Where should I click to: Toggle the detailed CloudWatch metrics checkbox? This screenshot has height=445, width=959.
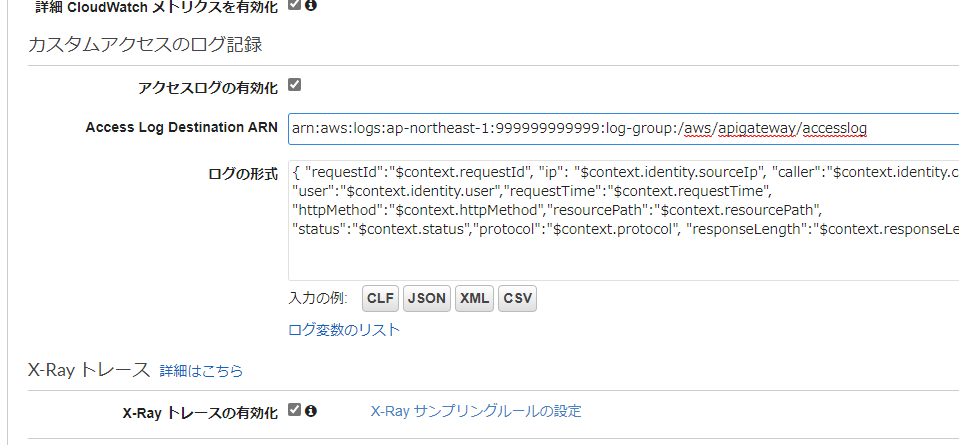click(294, 5)
